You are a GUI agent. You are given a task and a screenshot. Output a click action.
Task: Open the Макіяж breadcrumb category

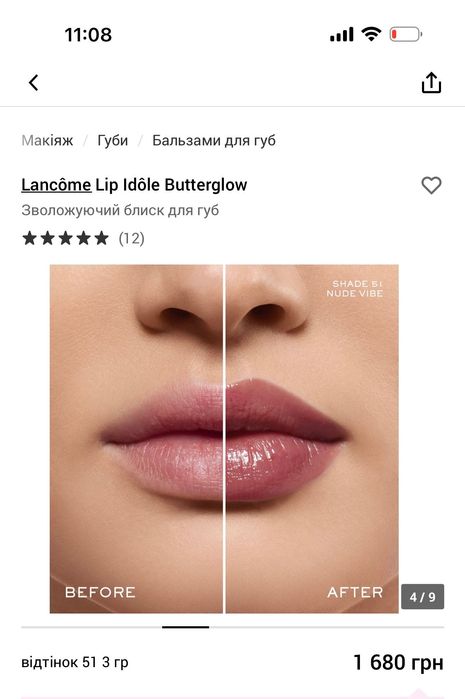pos(47,140)
